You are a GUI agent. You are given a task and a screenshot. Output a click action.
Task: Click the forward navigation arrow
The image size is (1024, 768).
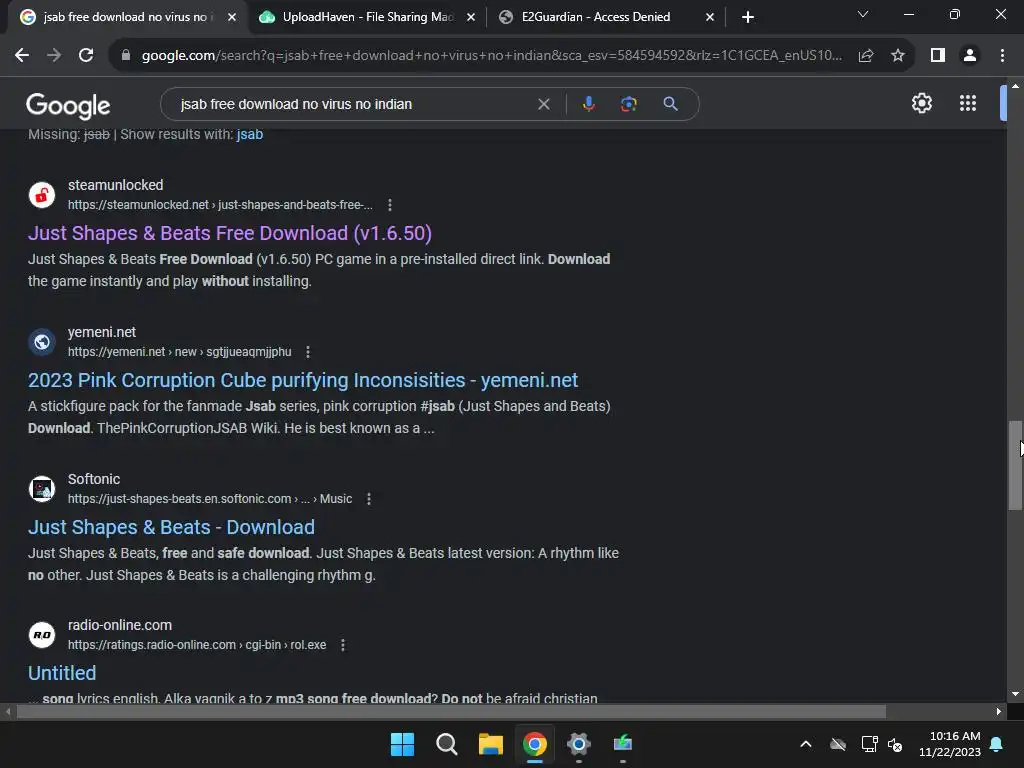[x=54, y=56]
